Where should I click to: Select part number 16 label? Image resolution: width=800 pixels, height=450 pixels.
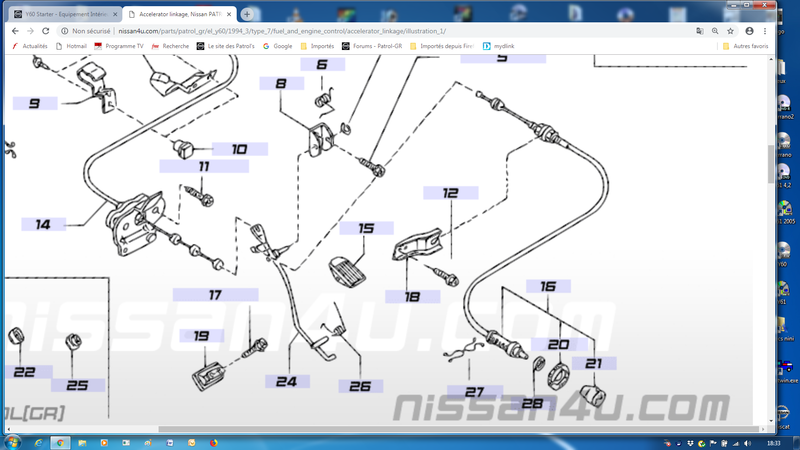(548, 286)
